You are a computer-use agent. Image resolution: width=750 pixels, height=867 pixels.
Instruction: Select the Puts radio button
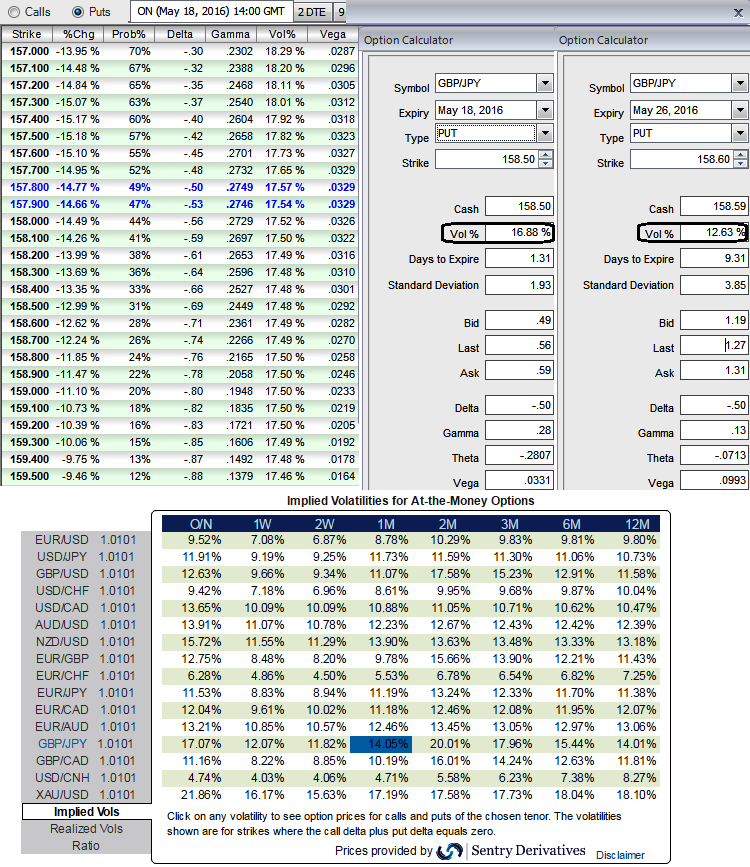pyautogui.click(x=78, y=12)
